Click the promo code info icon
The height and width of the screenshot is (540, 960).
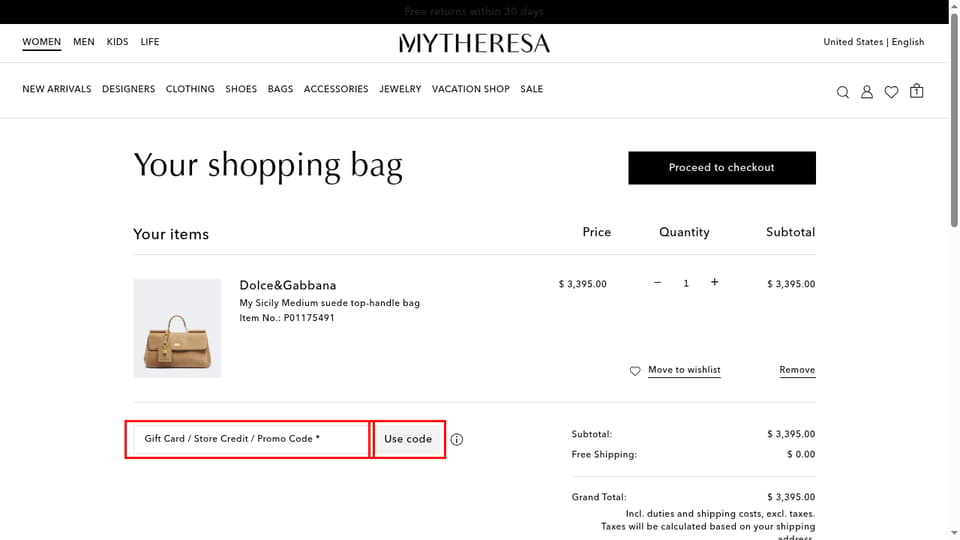click(457, 439)
